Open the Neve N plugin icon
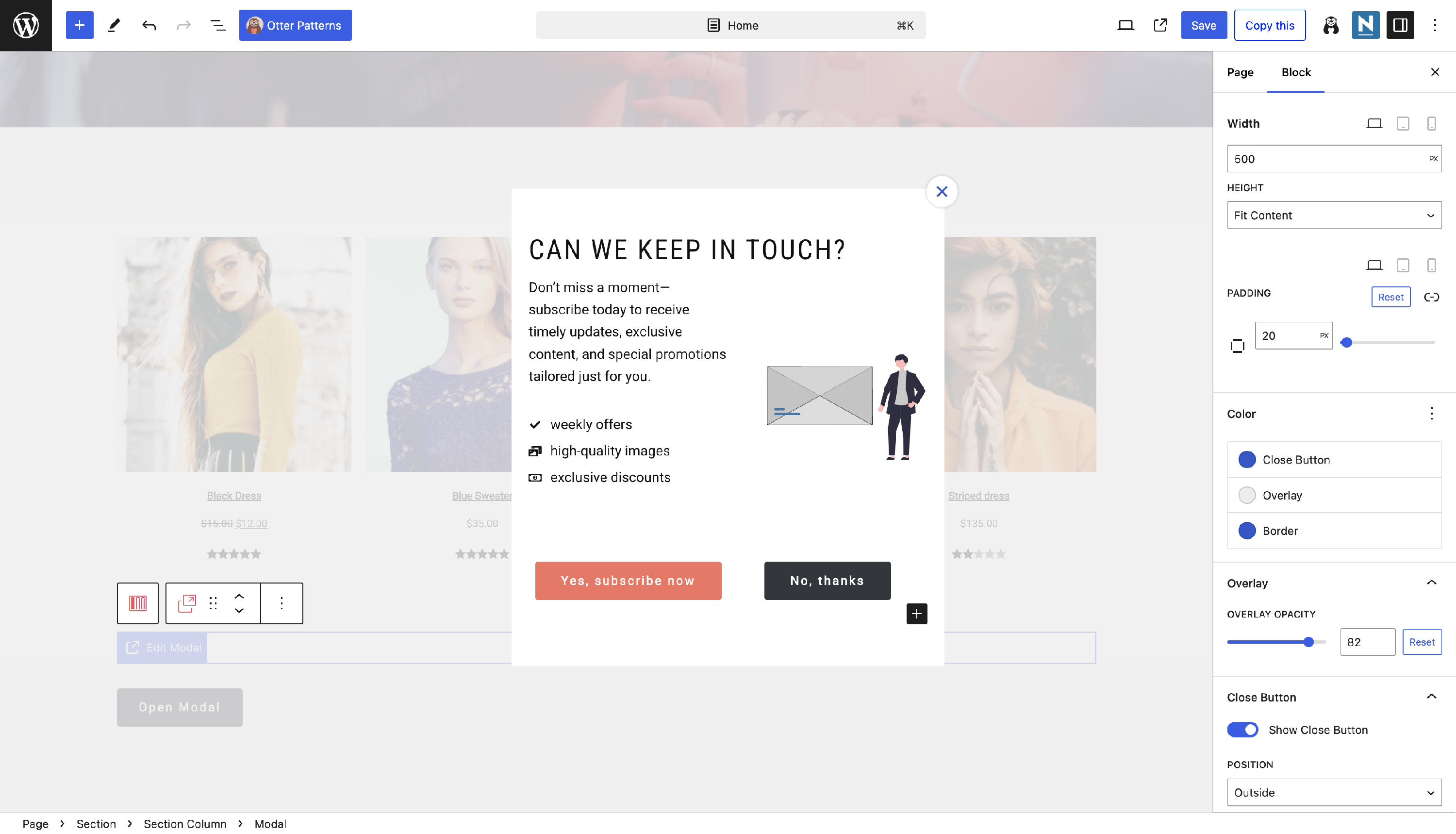The height and width of the screenshot is (834, 1456). click(1365, 25)
